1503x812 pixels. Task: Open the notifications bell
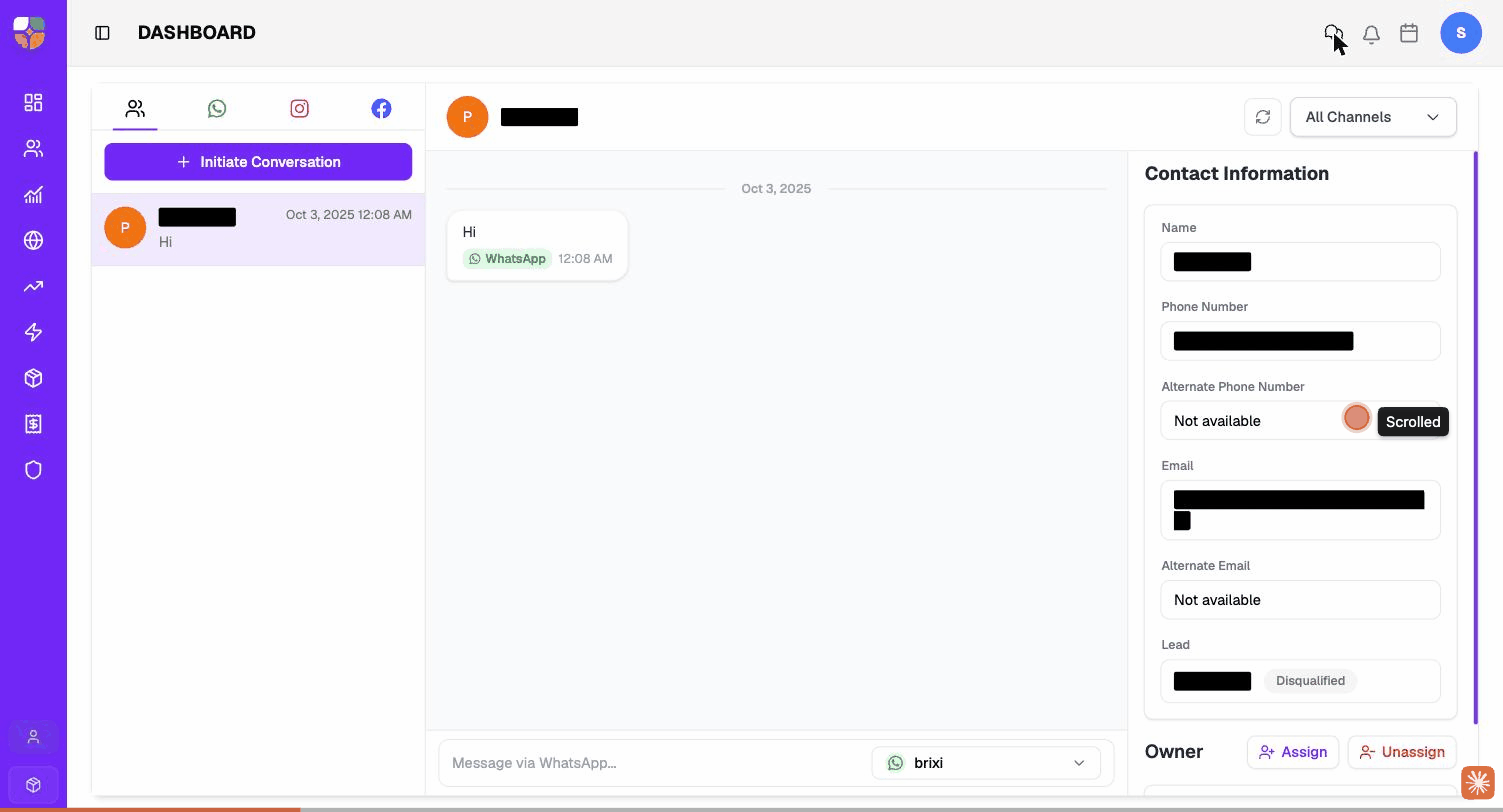click(1371, 33)
